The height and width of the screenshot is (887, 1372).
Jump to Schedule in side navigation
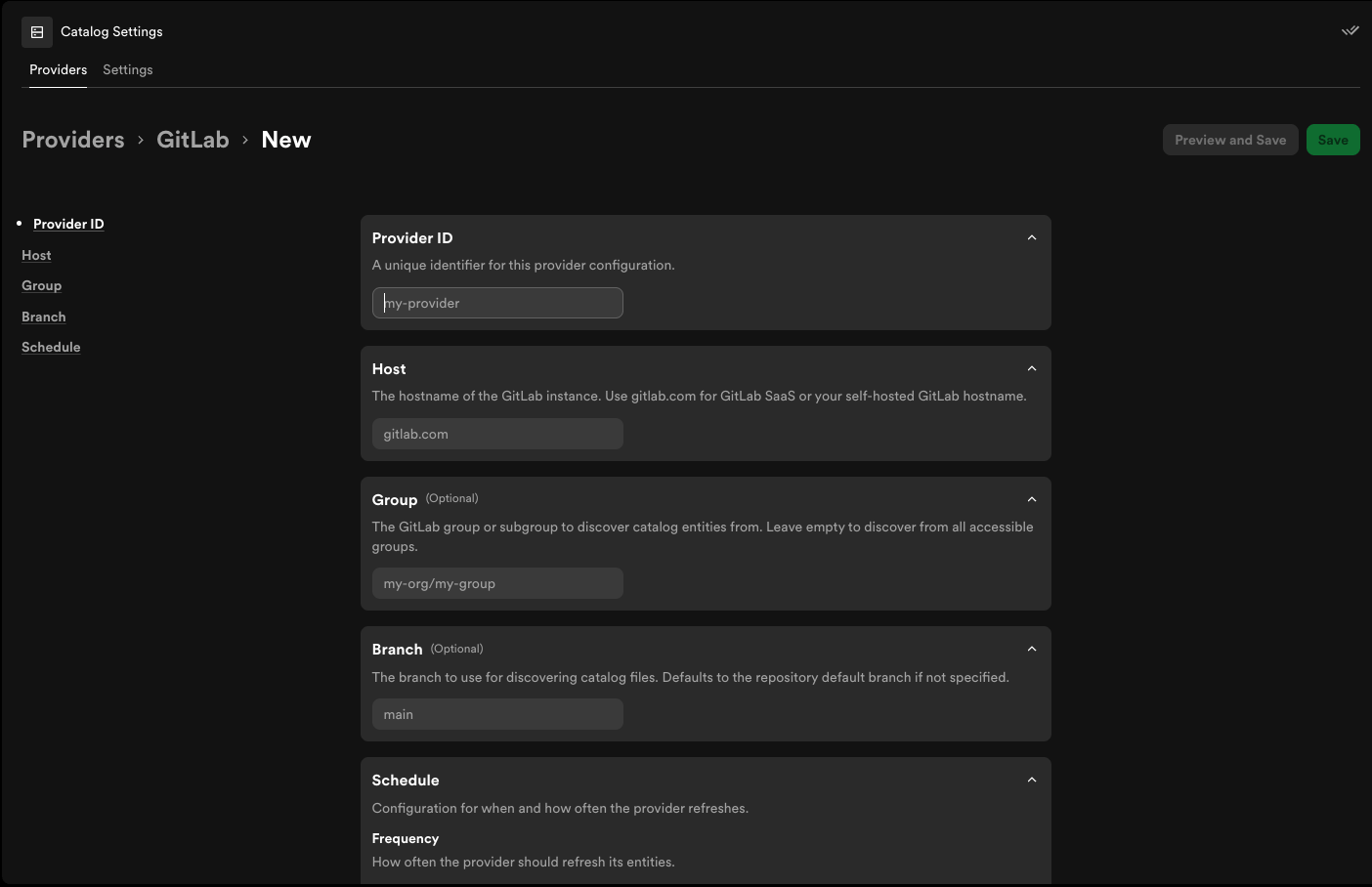click(x=51, y=347)
